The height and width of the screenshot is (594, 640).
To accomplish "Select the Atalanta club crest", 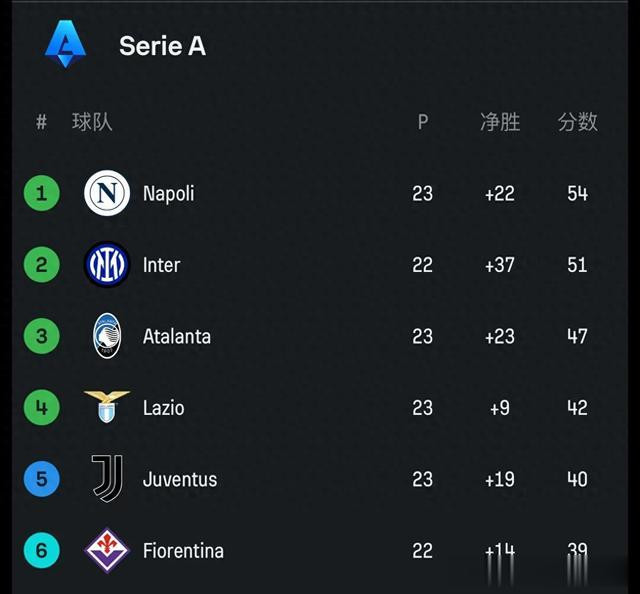I will pyautogui.click(x=107, y=336).
